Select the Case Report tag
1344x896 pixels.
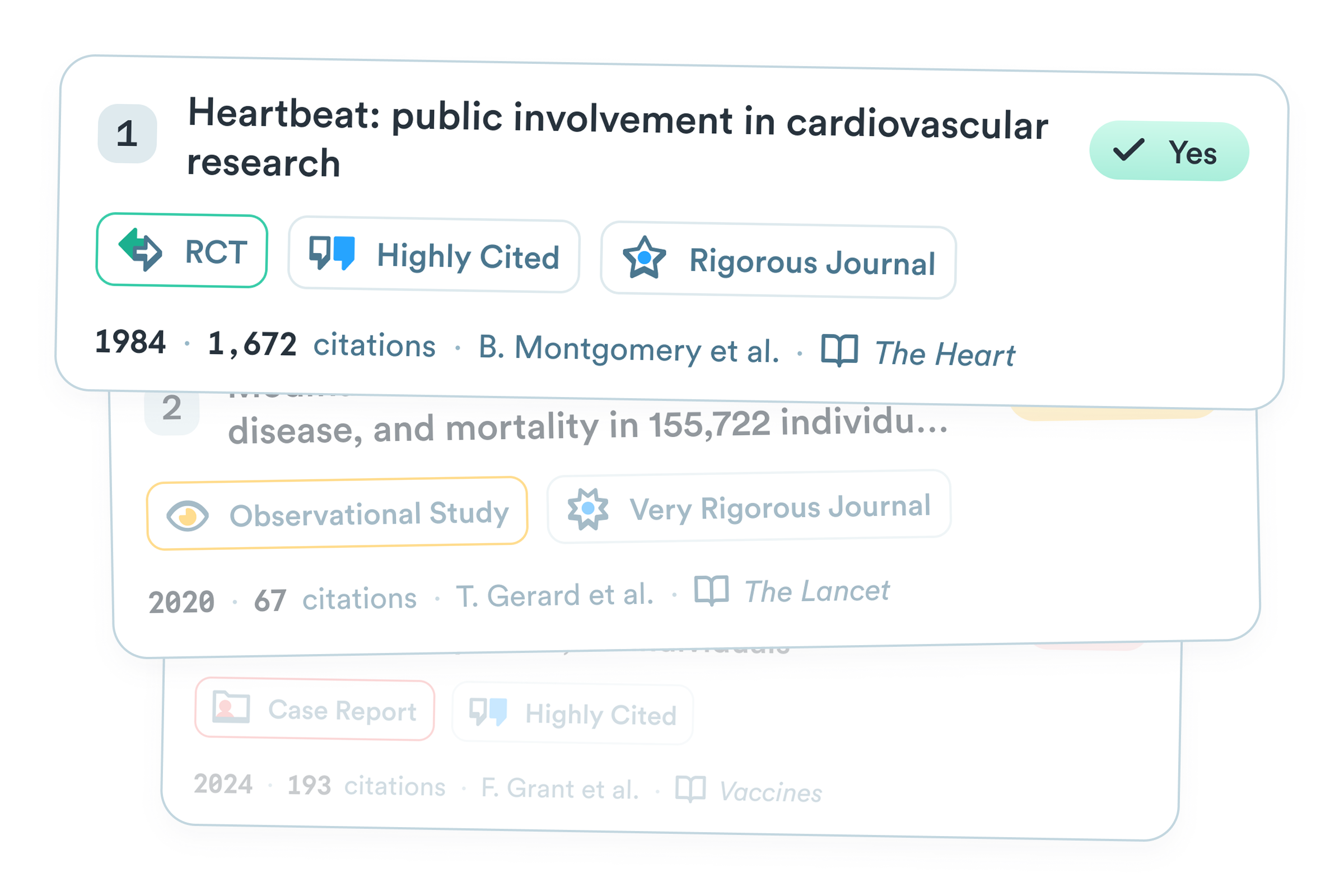coord(315,709)
